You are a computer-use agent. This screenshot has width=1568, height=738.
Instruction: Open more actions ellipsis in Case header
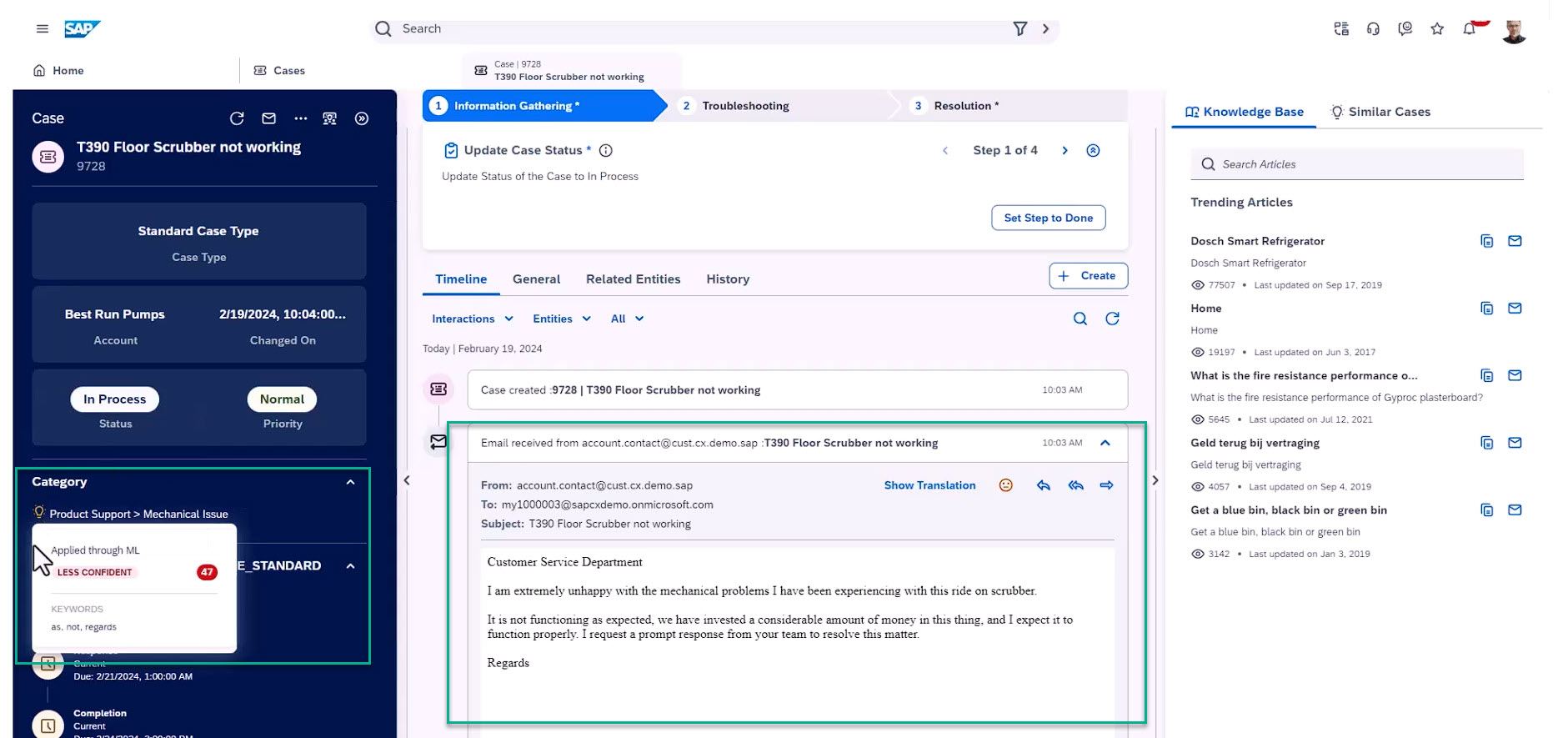coord(301,118)
